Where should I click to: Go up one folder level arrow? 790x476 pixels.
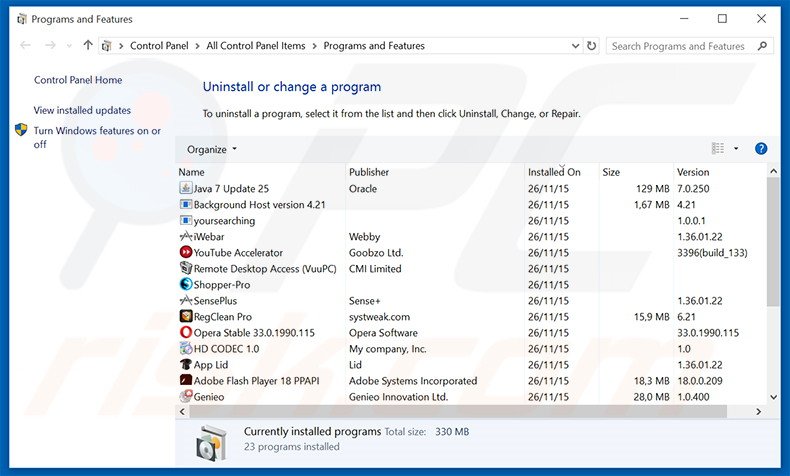[88, 45]
